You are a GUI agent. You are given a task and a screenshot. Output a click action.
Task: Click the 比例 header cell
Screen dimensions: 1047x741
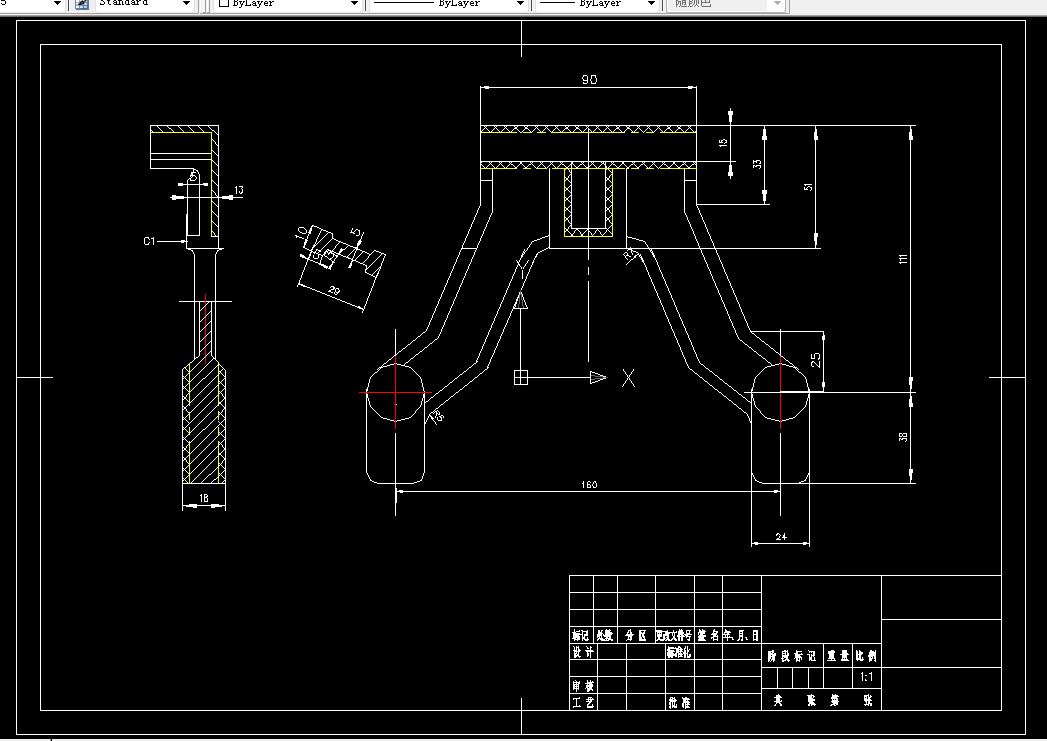coord(867,656)
